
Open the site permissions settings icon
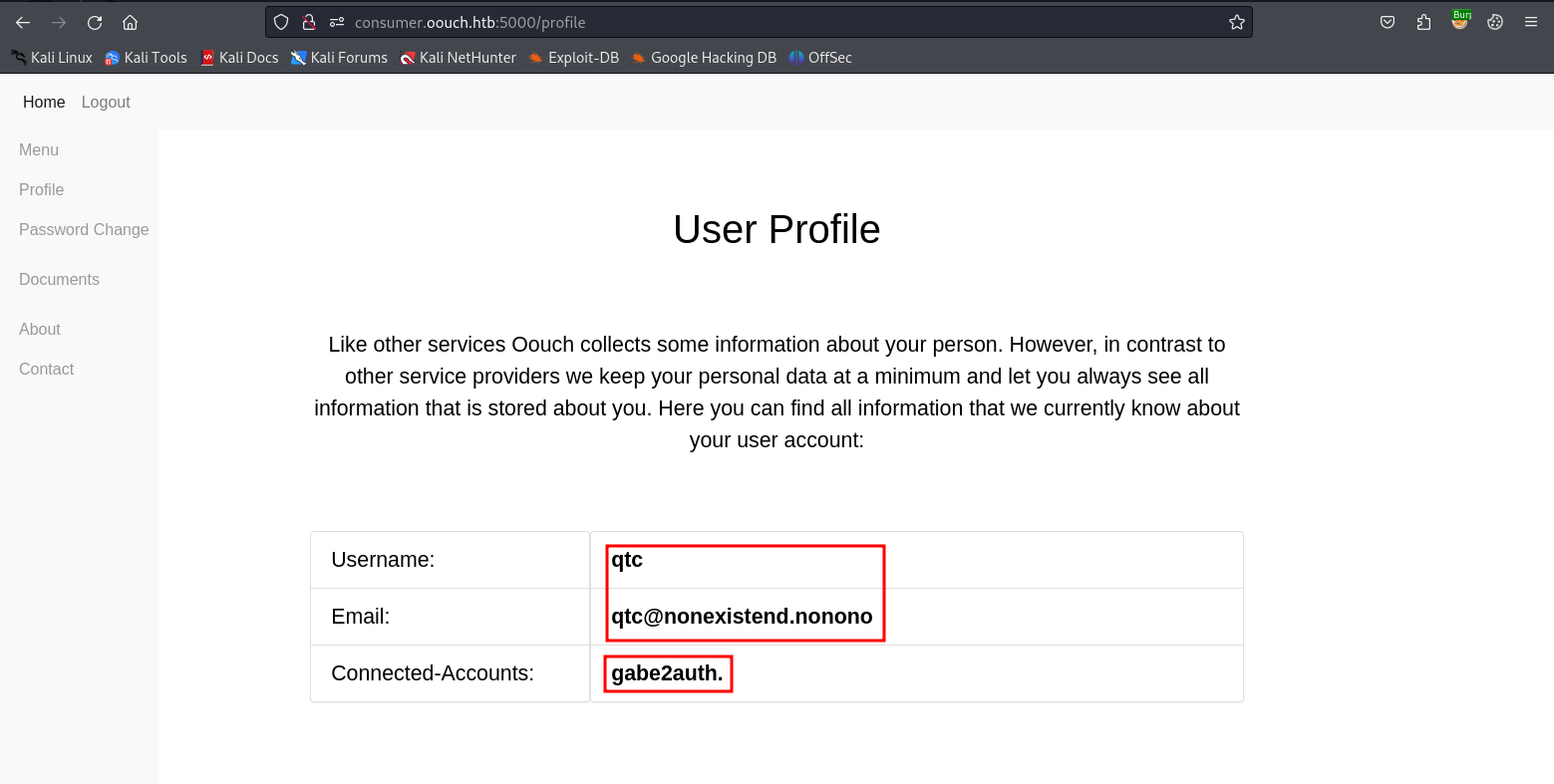[x=337, y=22]
